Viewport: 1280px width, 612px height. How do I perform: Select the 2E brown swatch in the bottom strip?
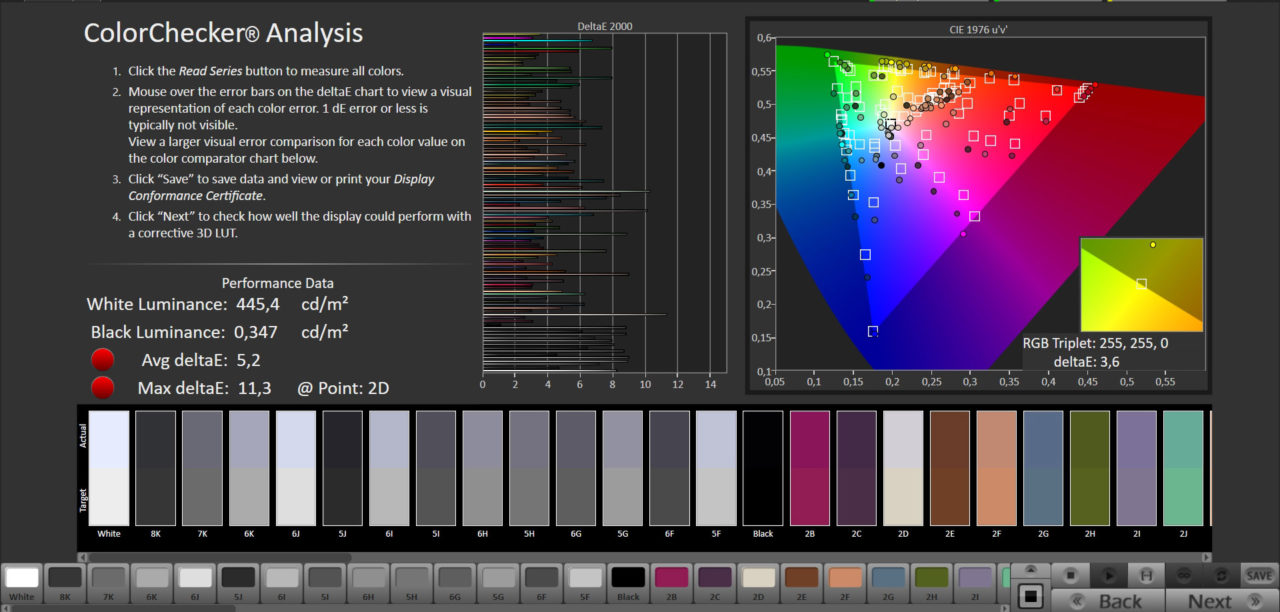802,582
